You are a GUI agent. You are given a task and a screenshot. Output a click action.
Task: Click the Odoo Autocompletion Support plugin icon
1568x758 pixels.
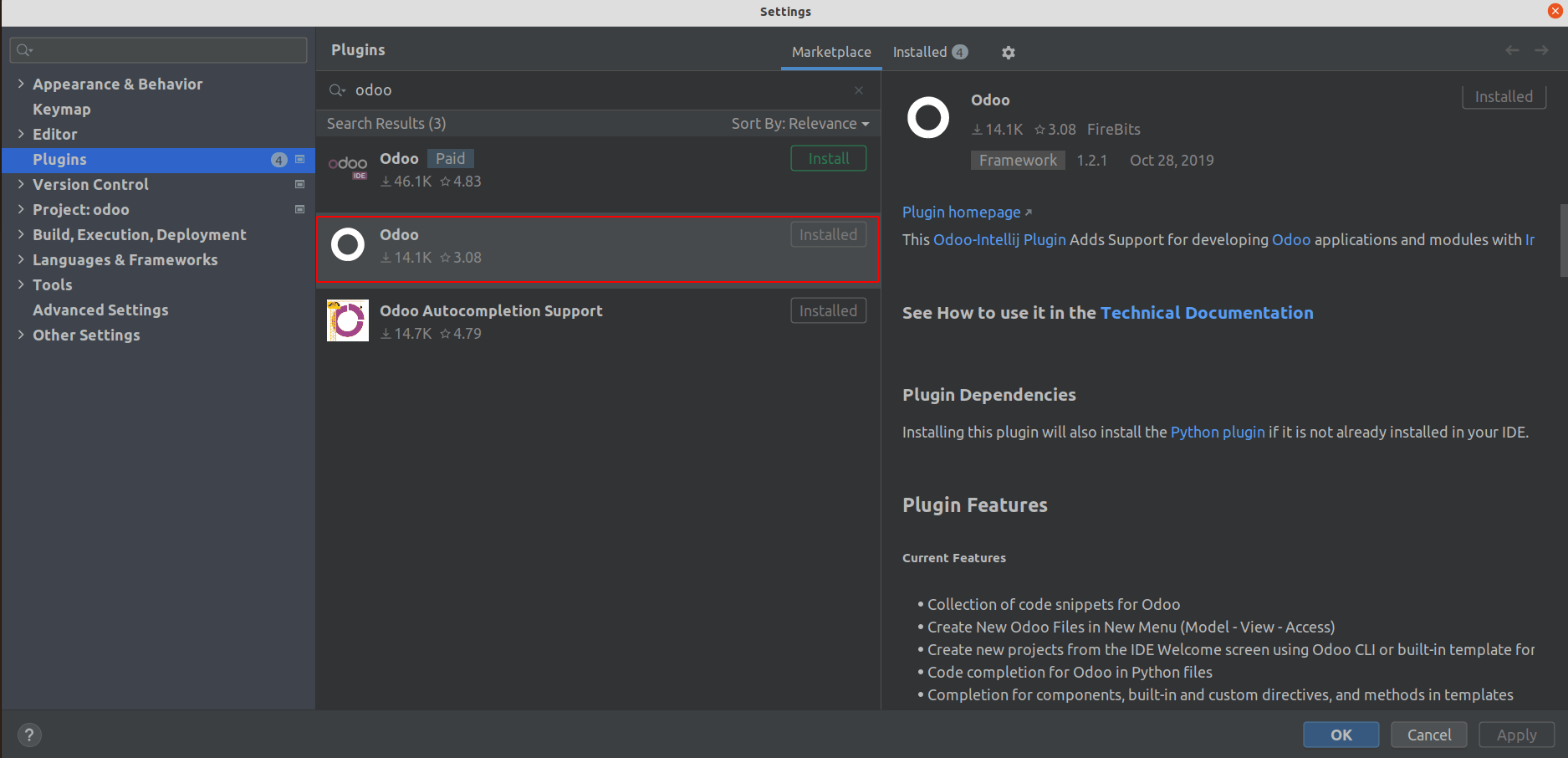pos(348,320)
